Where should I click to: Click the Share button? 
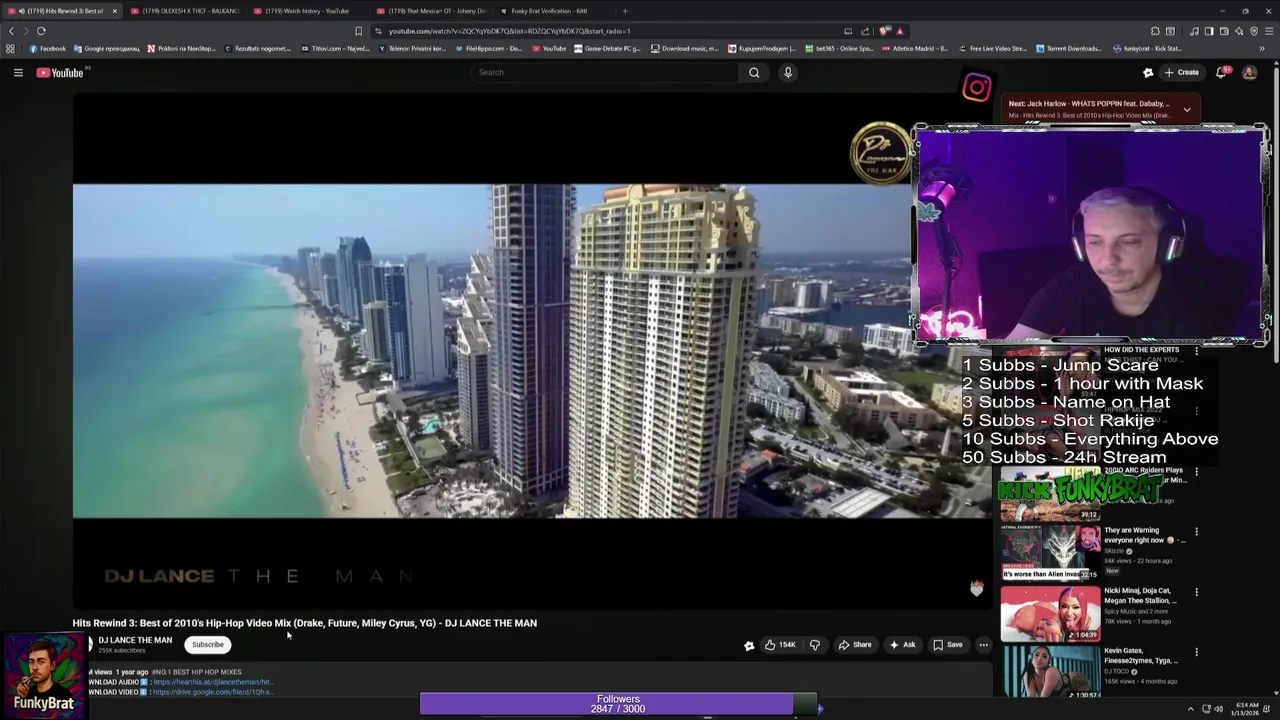coord(855,645)
